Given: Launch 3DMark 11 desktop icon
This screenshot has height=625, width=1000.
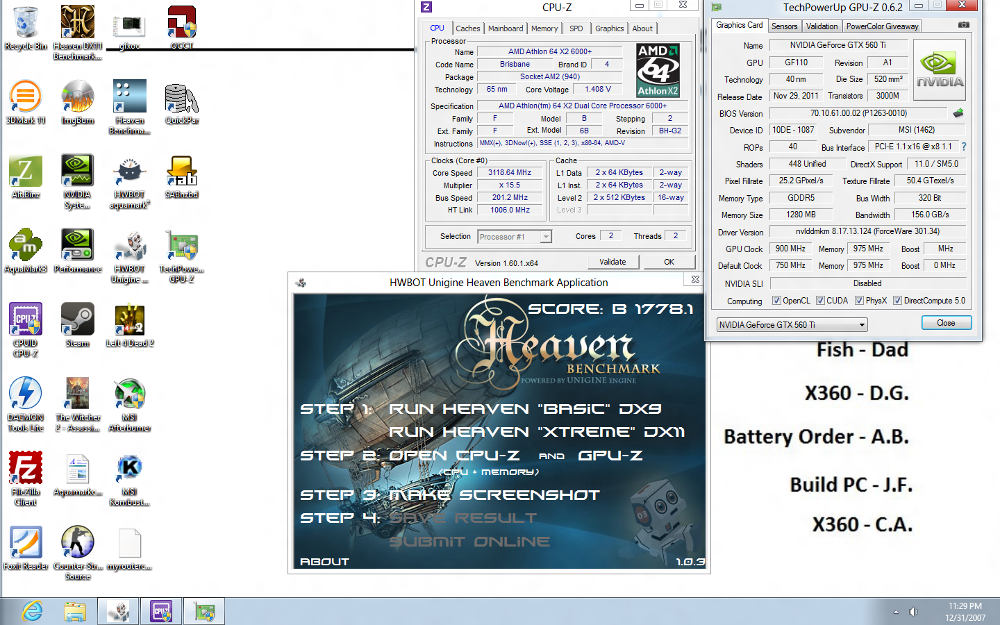Looking at the screenshot, I should tap(26, 103).
